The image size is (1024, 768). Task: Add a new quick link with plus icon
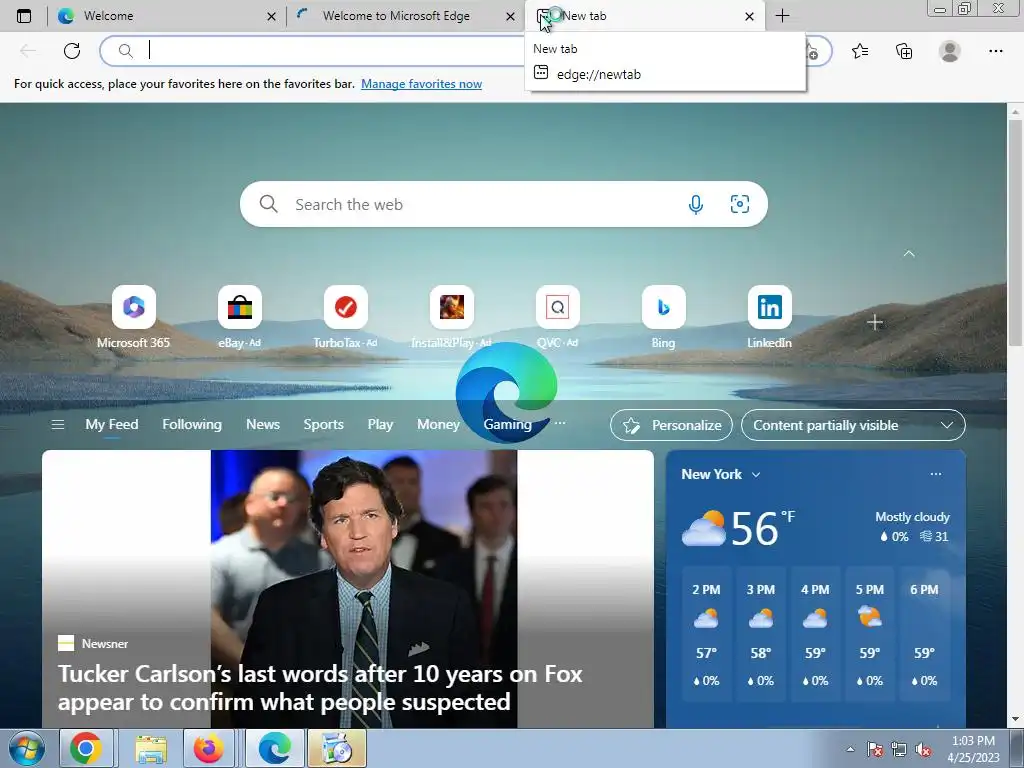[x=875, y=322]
